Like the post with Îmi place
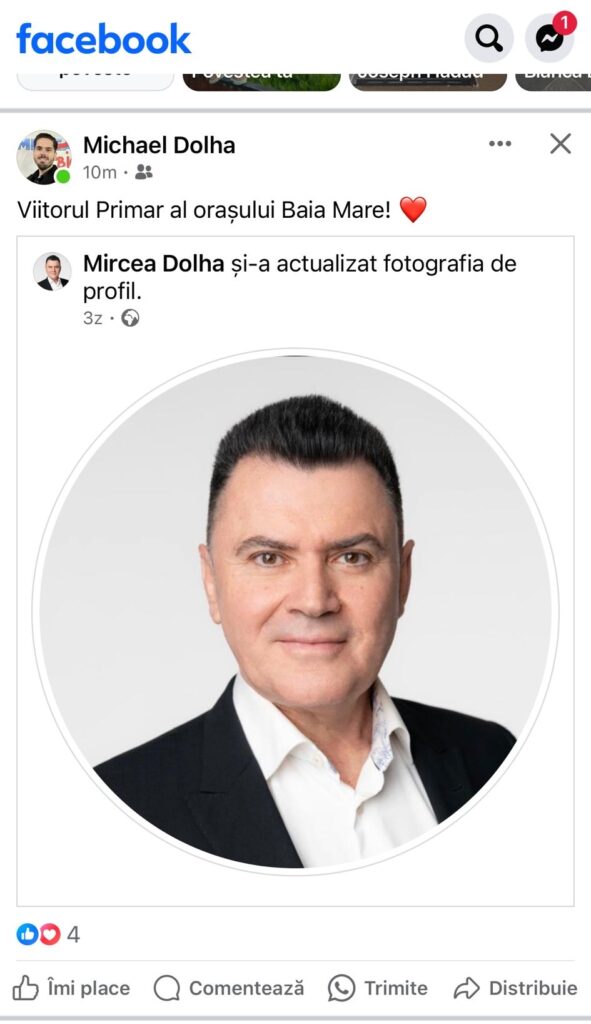 pos(71,988)
